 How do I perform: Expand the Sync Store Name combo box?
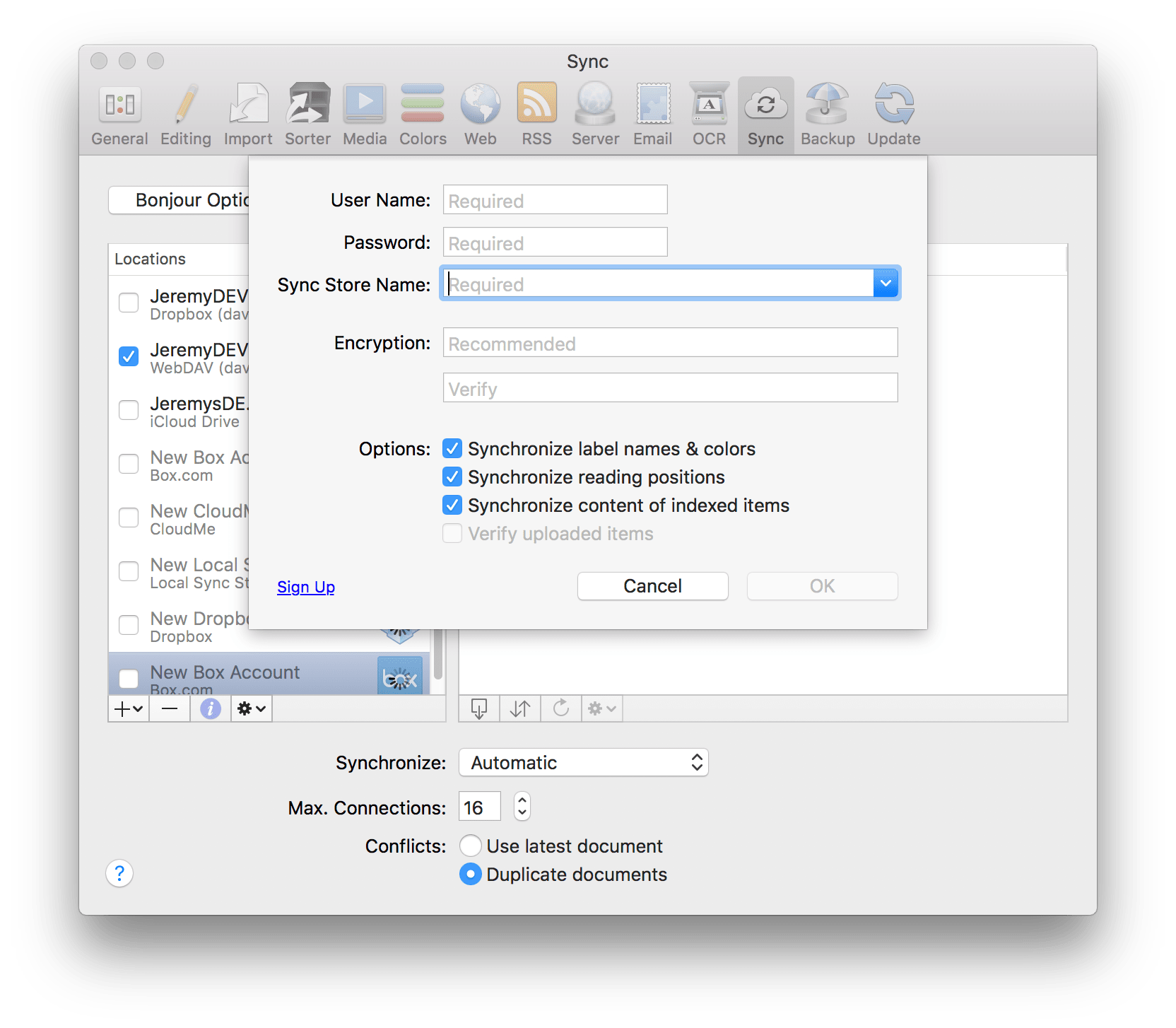pos(886,284)
